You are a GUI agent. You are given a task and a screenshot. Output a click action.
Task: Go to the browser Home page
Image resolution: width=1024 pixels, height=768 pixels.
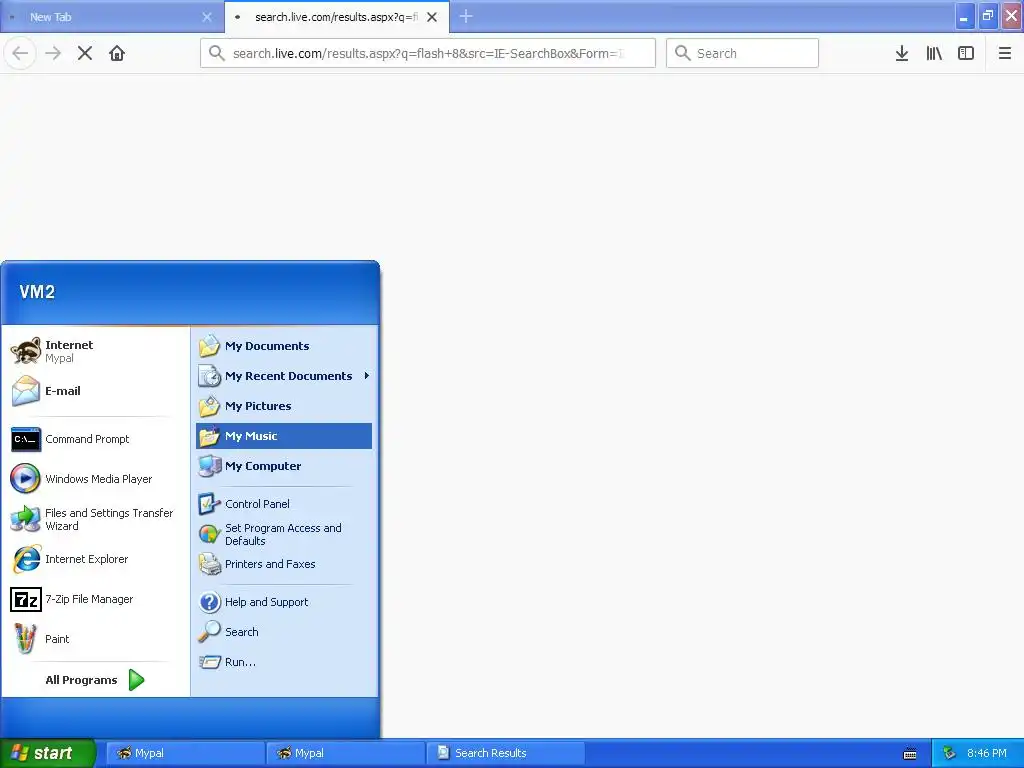point(117,53)
